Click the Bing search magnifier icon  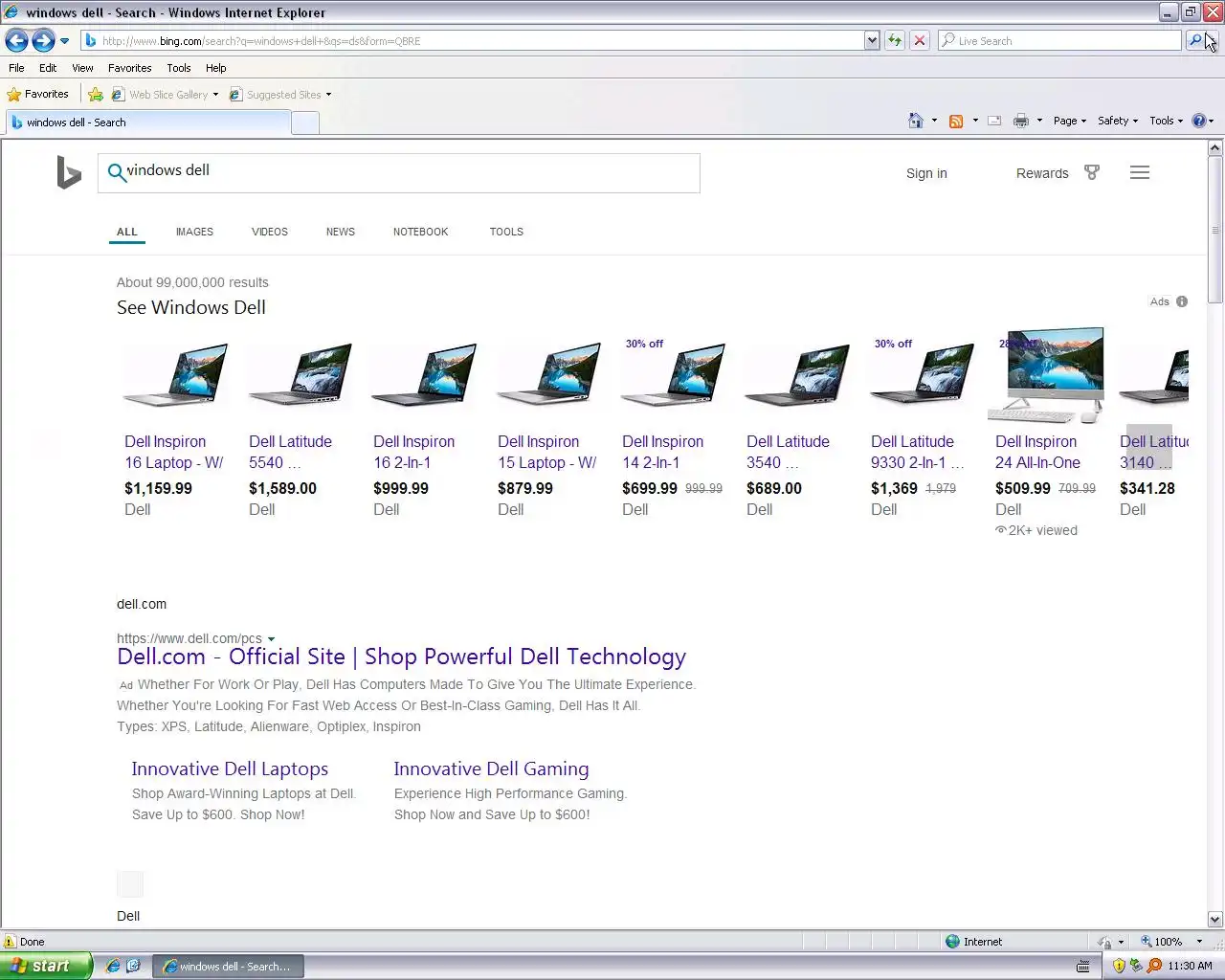116,172
